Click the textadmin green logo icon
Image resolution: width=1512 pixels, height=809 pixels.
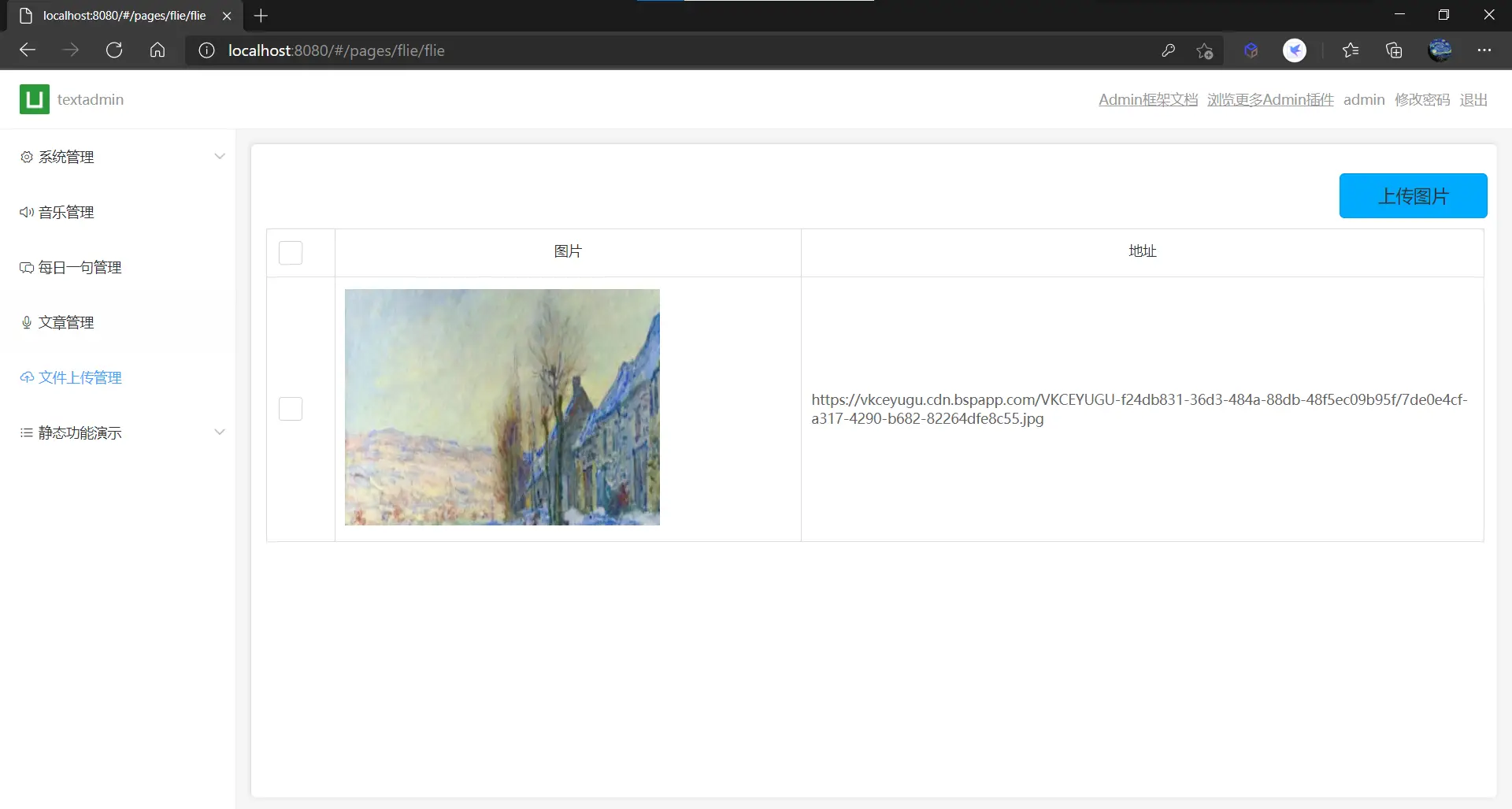pyautogui.click(x=34, y=99)
